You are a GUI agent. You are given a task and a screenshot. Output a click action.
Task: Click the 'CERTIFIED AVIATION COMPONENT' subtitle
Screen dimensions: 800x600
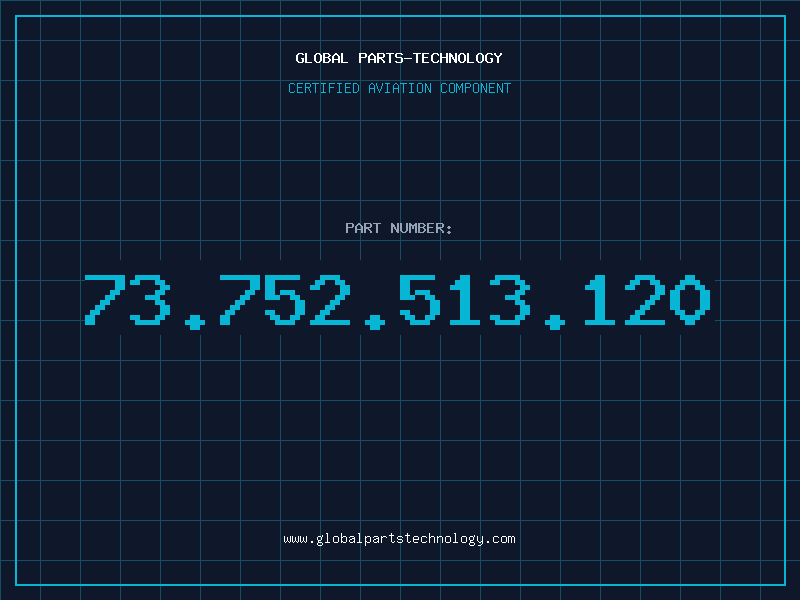pos(399,88)
